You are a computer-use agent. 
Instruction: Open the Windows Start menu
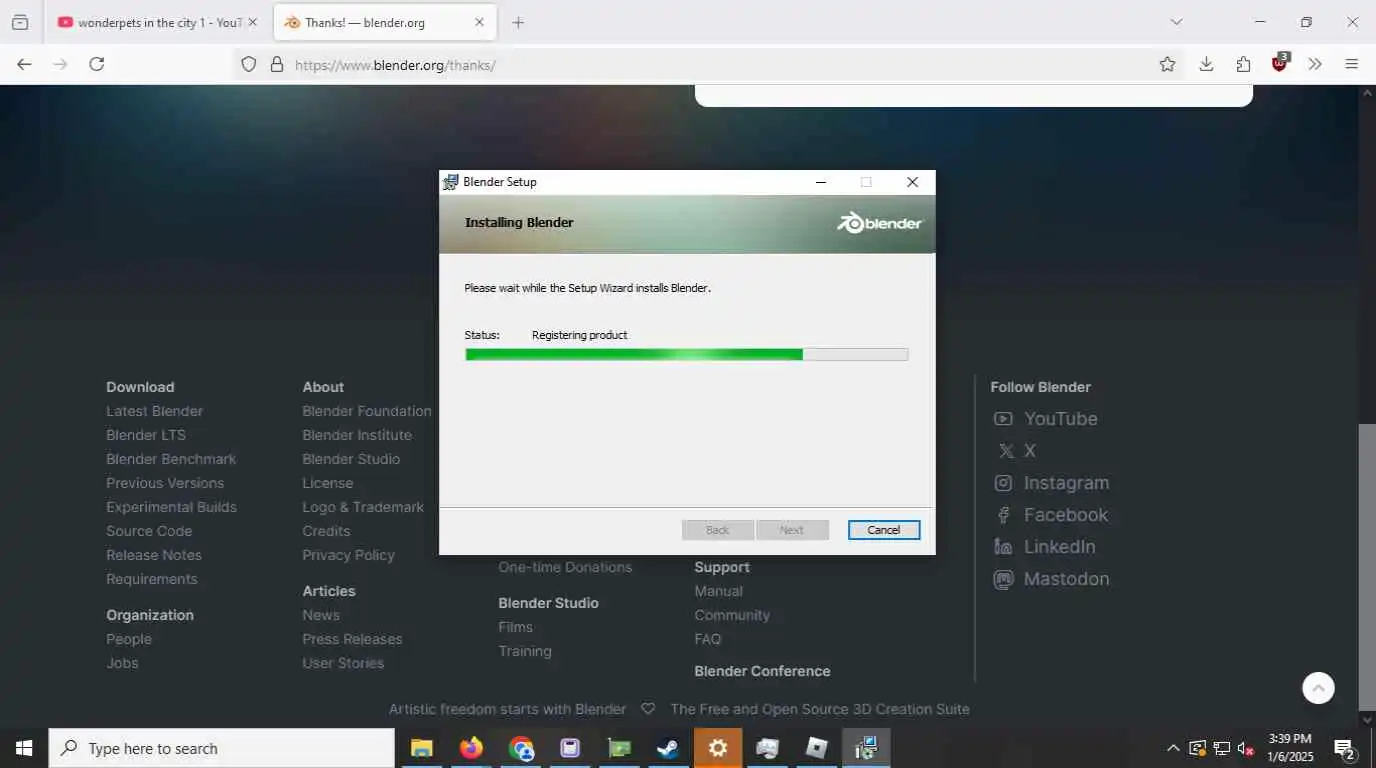24,748
